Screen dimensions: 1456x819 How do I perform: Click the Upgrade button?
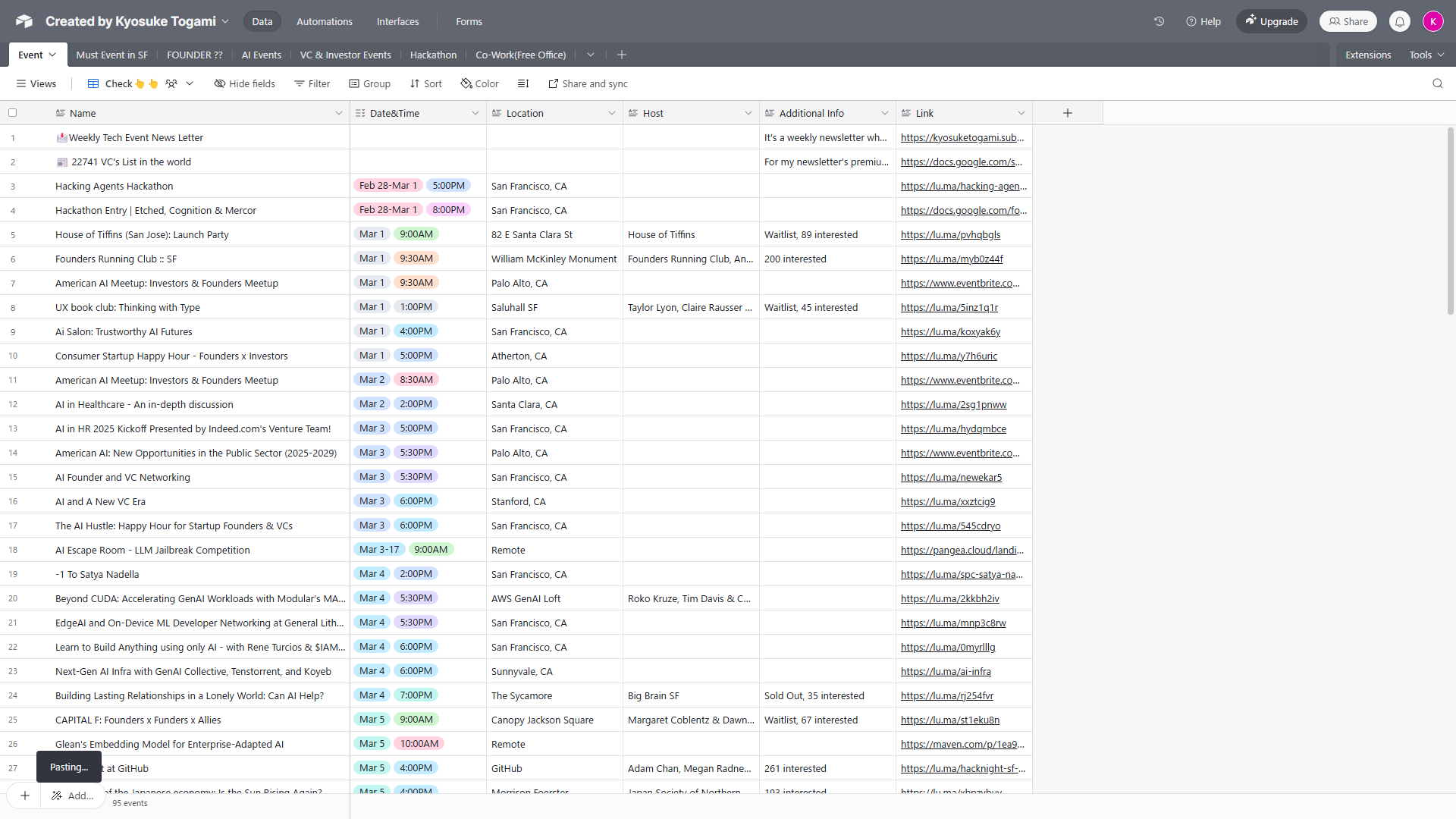(x=1272, y=21)
